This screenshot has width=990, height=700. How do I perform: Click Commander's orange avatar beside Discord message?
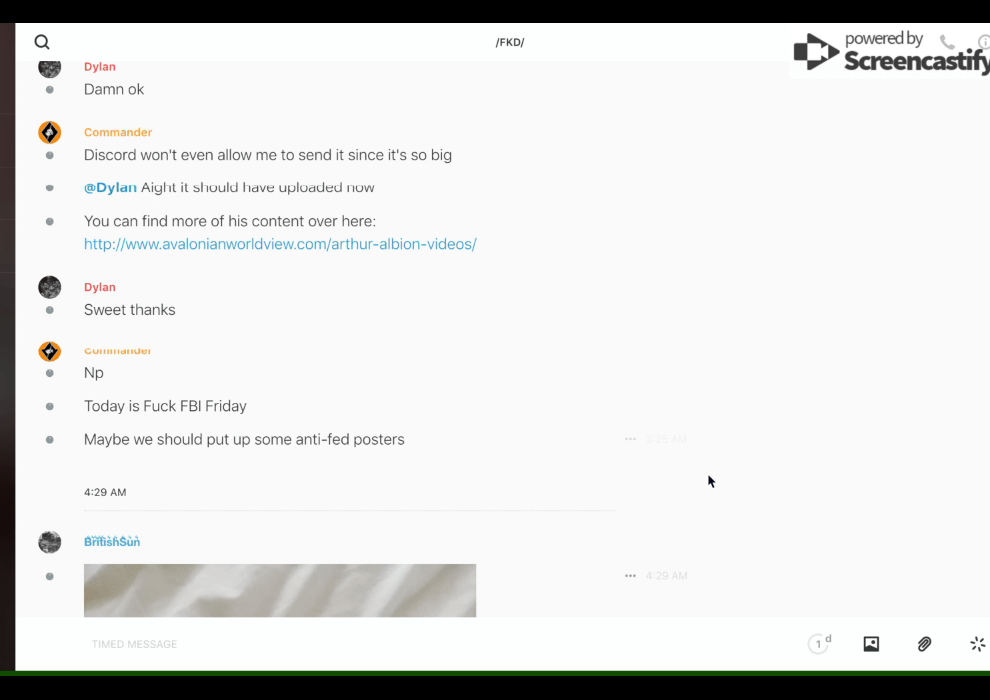(49, 133)
